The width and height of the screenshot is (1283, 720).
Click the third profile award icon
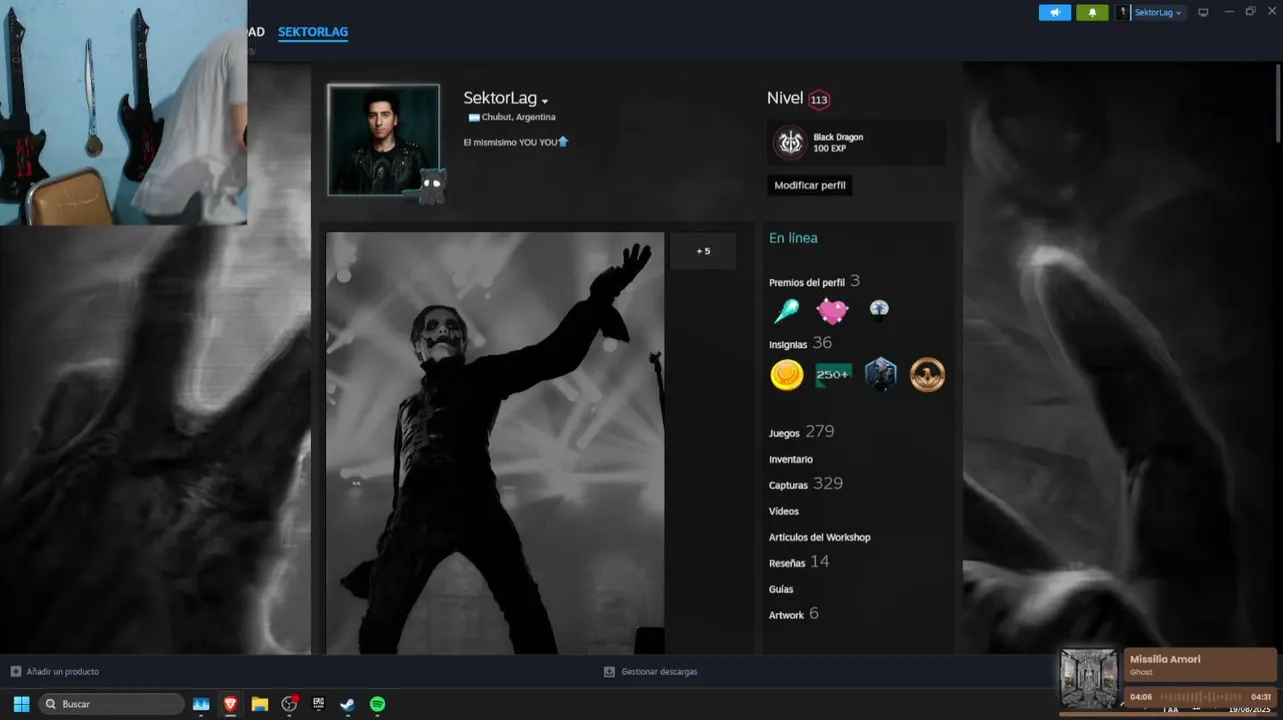(879, 309)
